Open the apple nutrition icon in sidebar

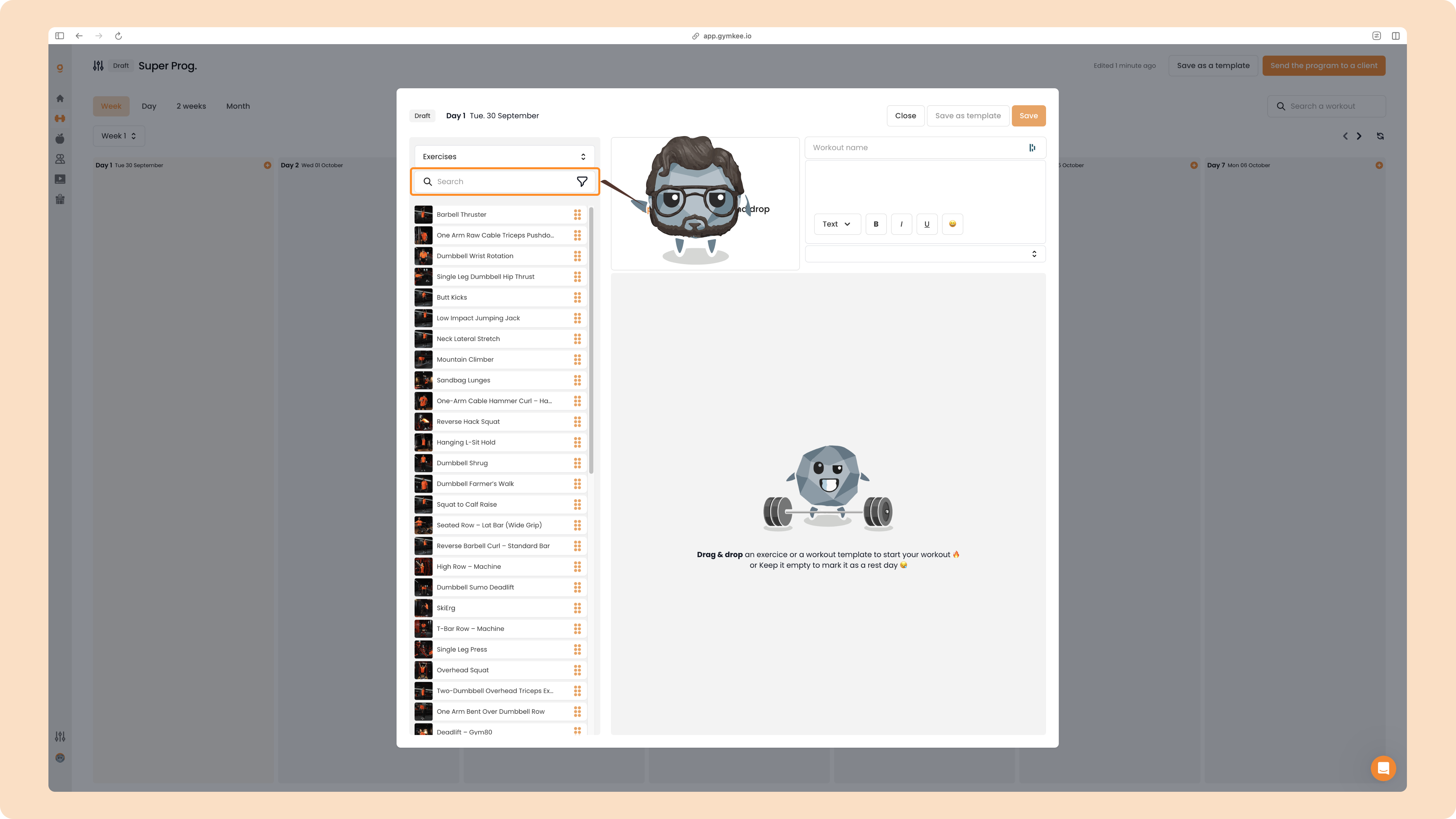[60, 139]
